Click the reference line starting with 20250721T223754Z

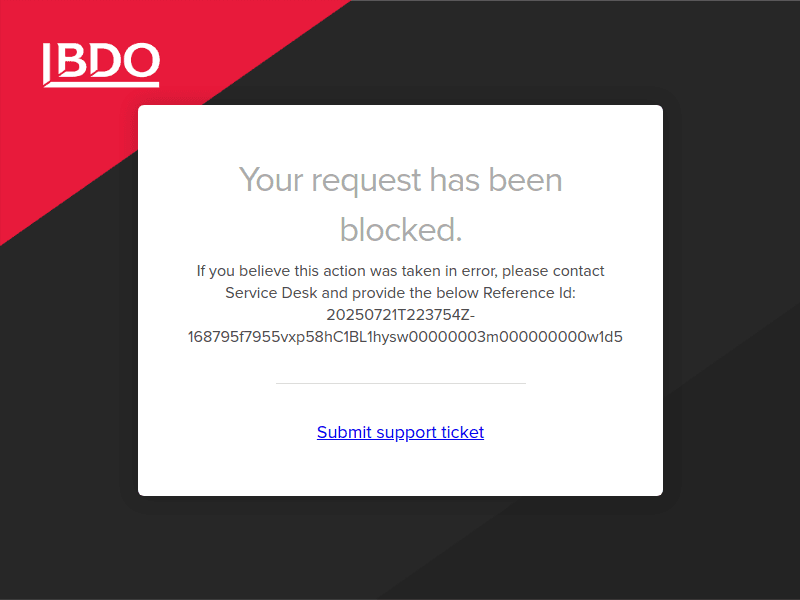(x=400, y=315)
